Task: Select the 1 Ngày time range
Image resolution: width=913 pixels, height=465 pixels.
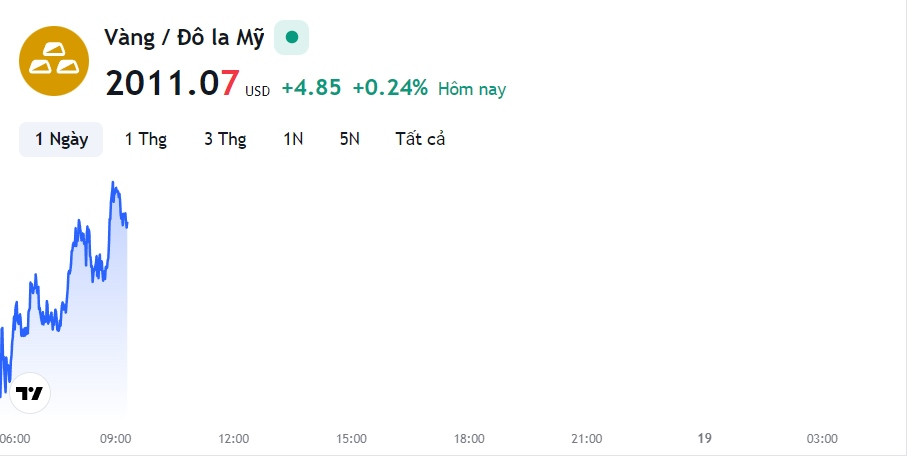Action: [x=61, y=140]
